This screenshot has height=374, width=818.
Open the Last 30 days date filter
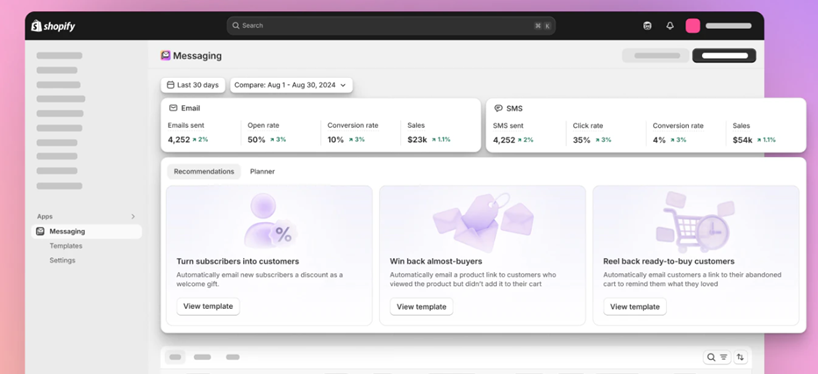click(193, 85)
